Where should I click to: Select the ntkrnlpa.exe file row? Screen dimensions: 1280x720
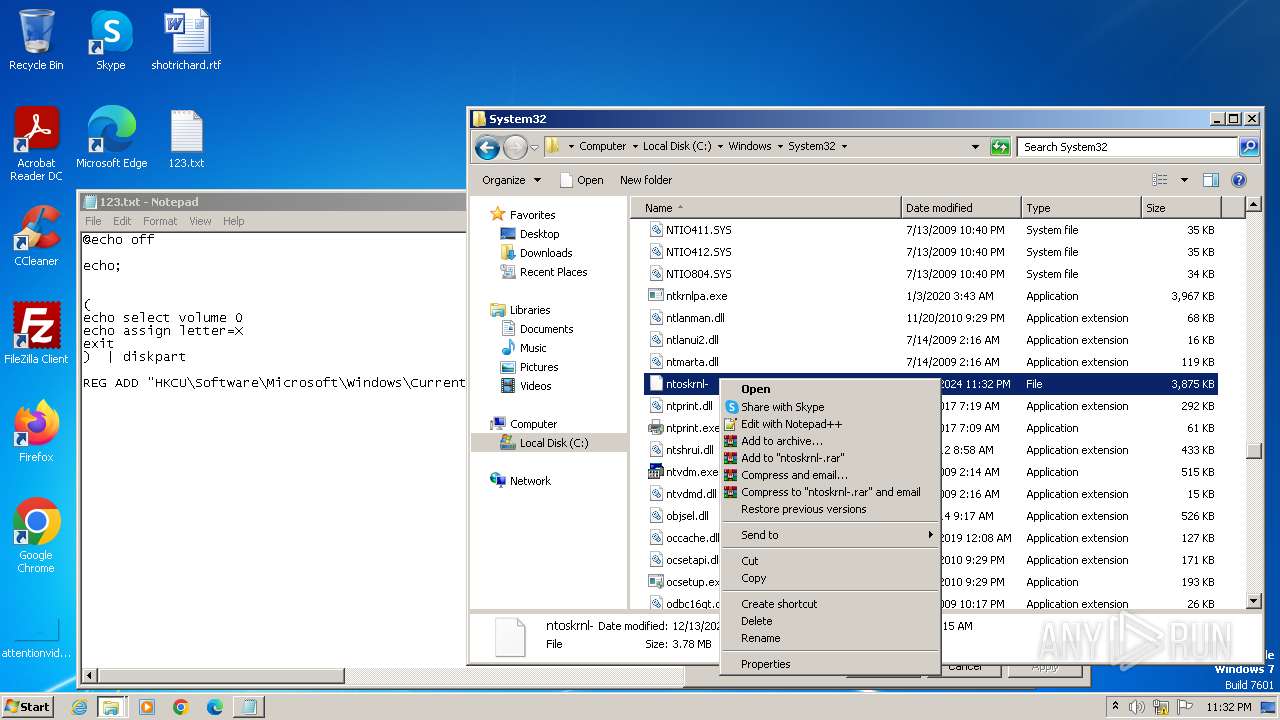click(x=930, y=296)
